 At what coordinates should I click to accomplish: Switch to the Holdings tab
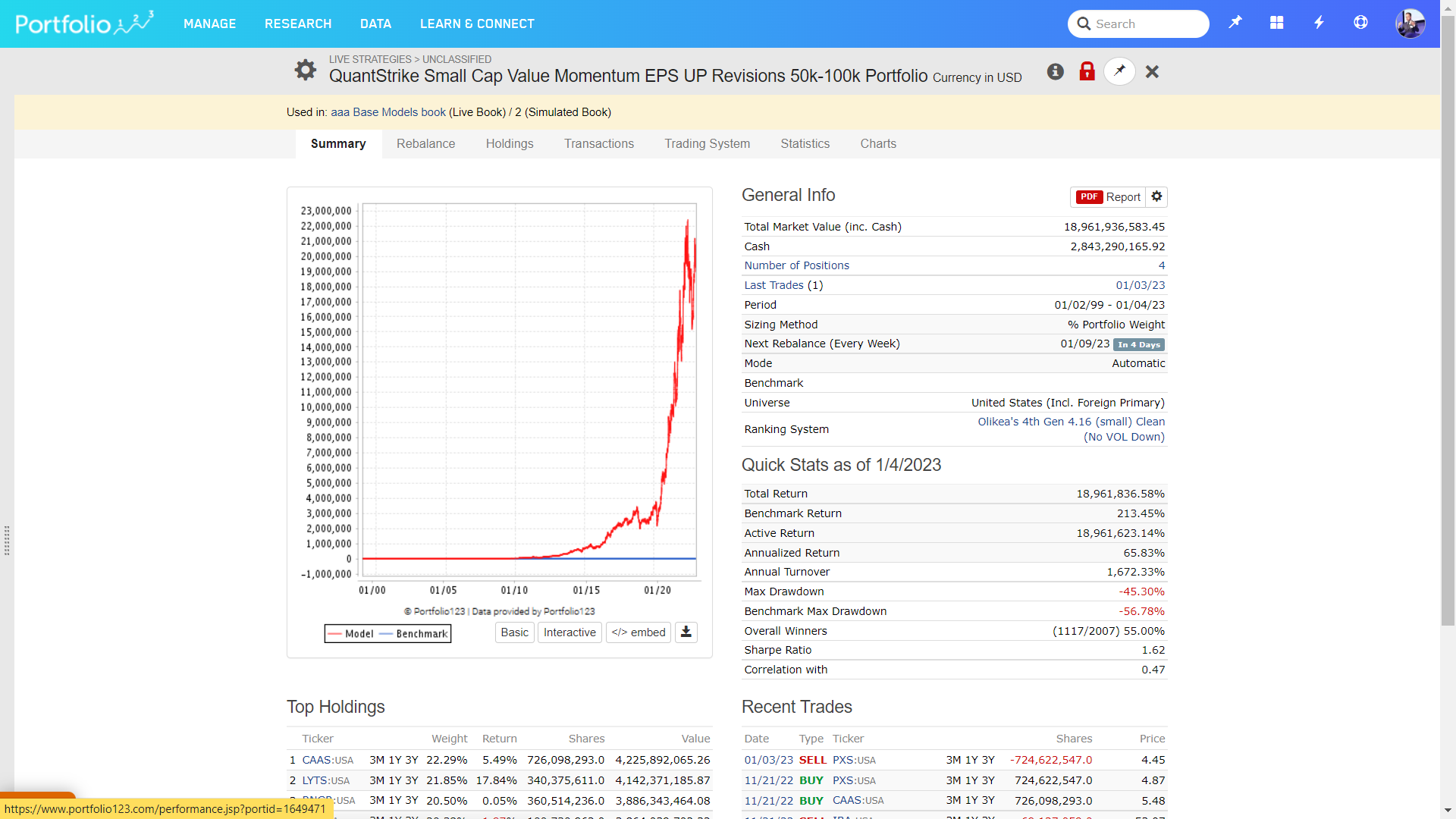[x=510, y=143]
